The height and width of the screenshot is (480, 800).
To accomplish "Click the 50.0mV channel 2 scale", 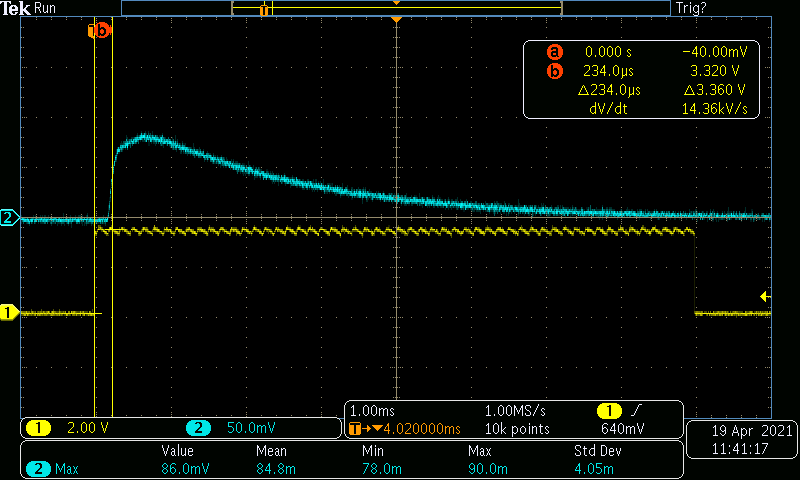I will click(251, 427).
